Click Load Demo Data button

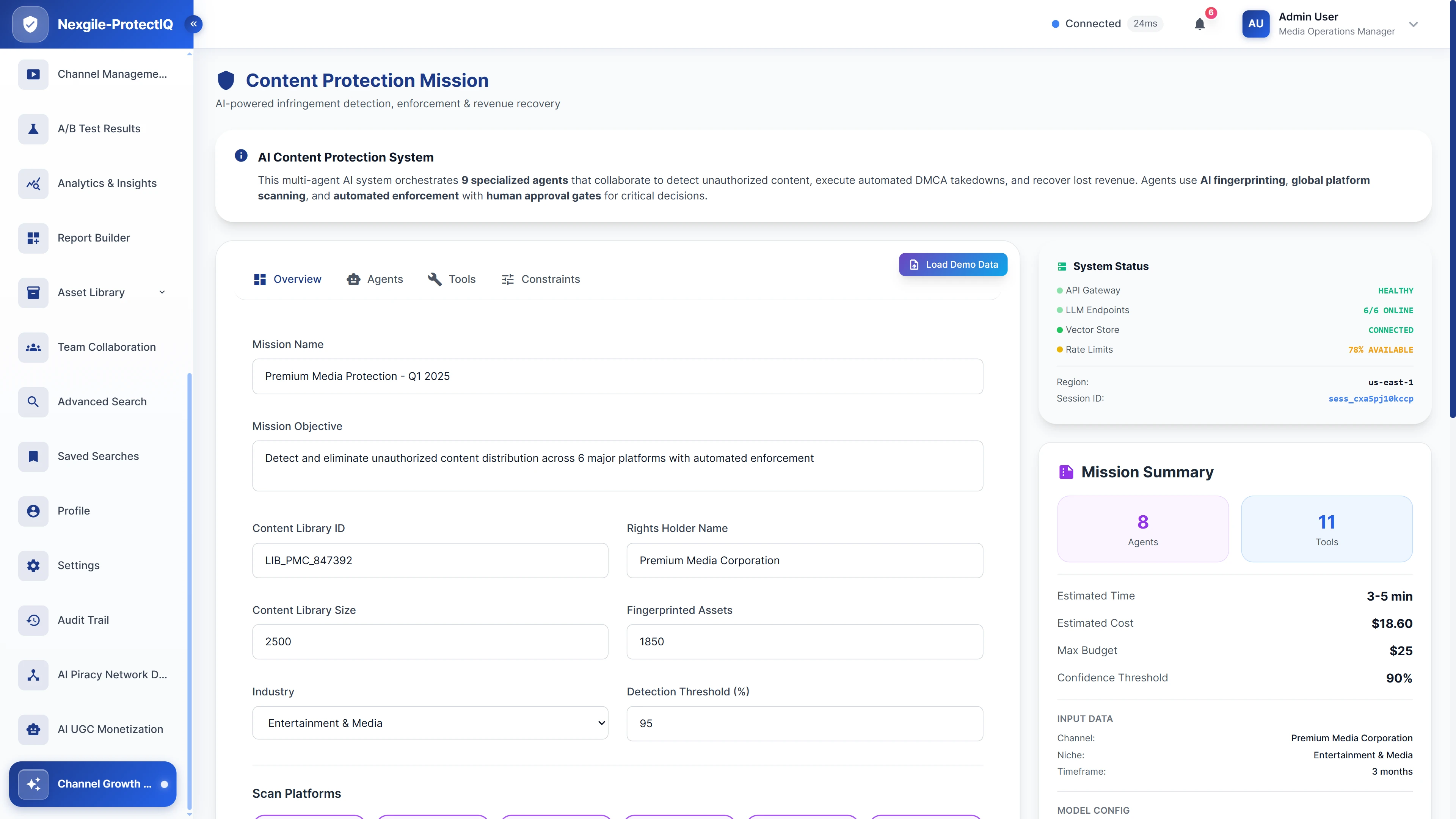pyautogui.click(x=953, y=265)
